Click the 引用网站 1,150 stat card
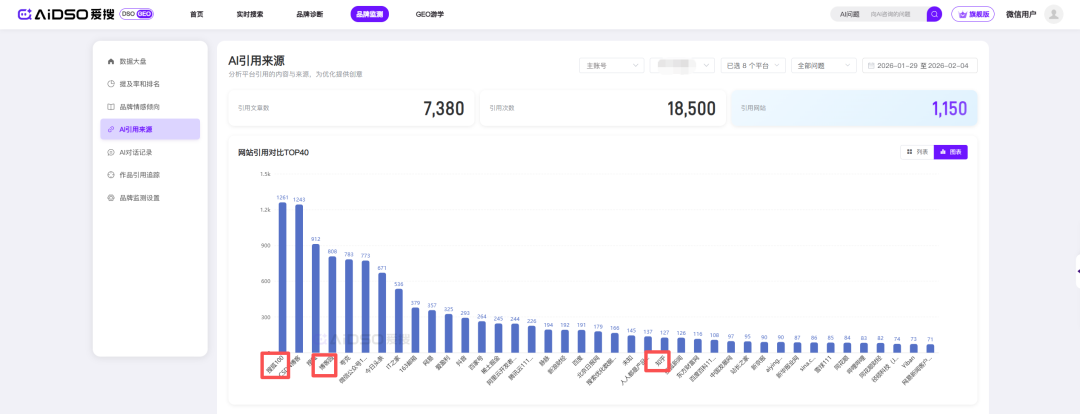This screenshot has height=414, width=1080. click(x=853, y=108)
